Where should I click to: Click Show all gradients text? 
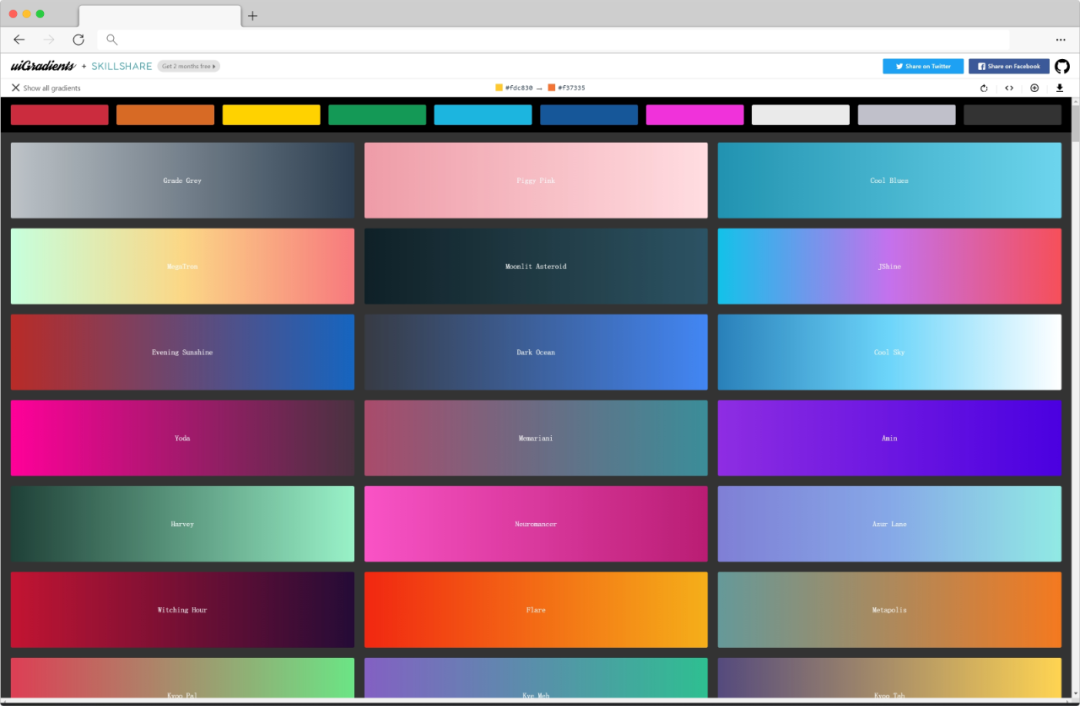click(52, 88)
